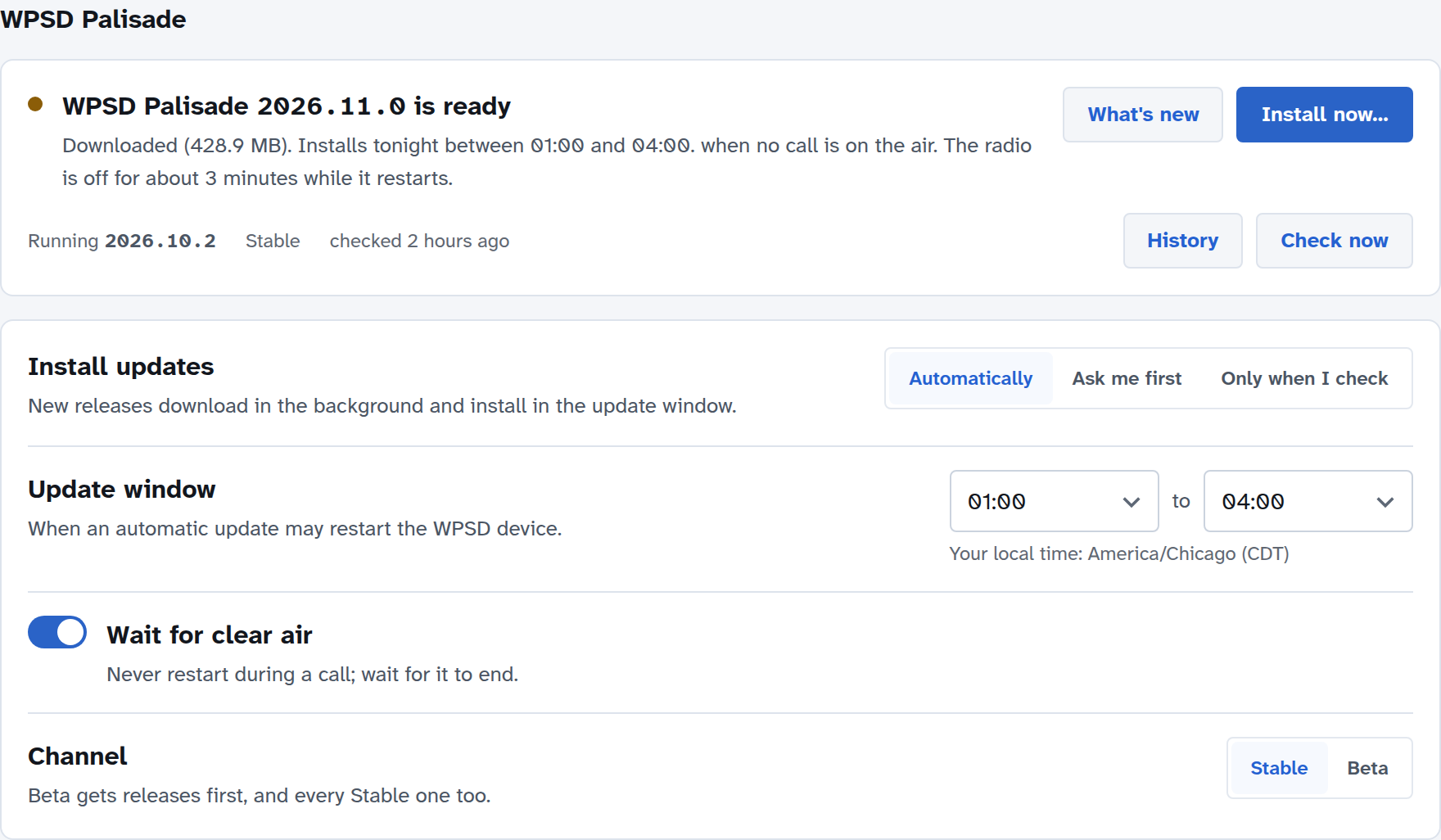Select Stable channel
1441x840 pixels.
click(x=1279, y=768)
